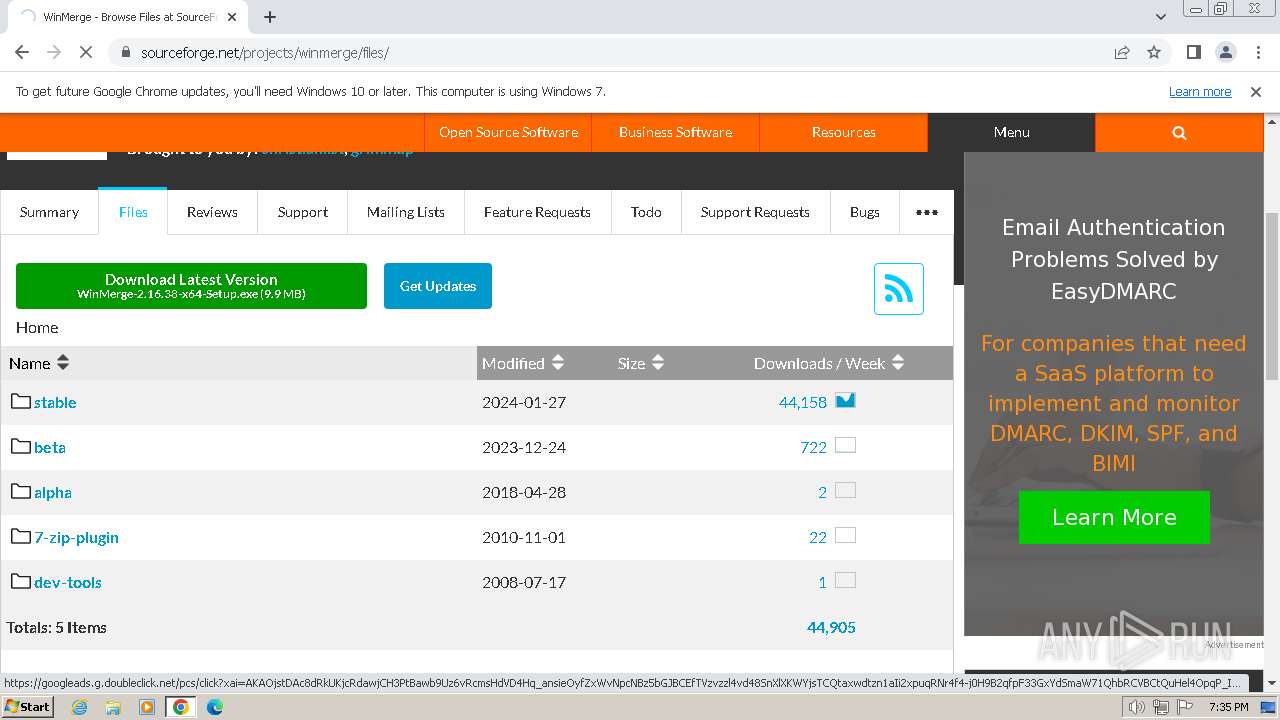The image size is (1280, 720).
Task: Click the taskbar clock showing 7:35 PM
Action: tap(1228, 707)
